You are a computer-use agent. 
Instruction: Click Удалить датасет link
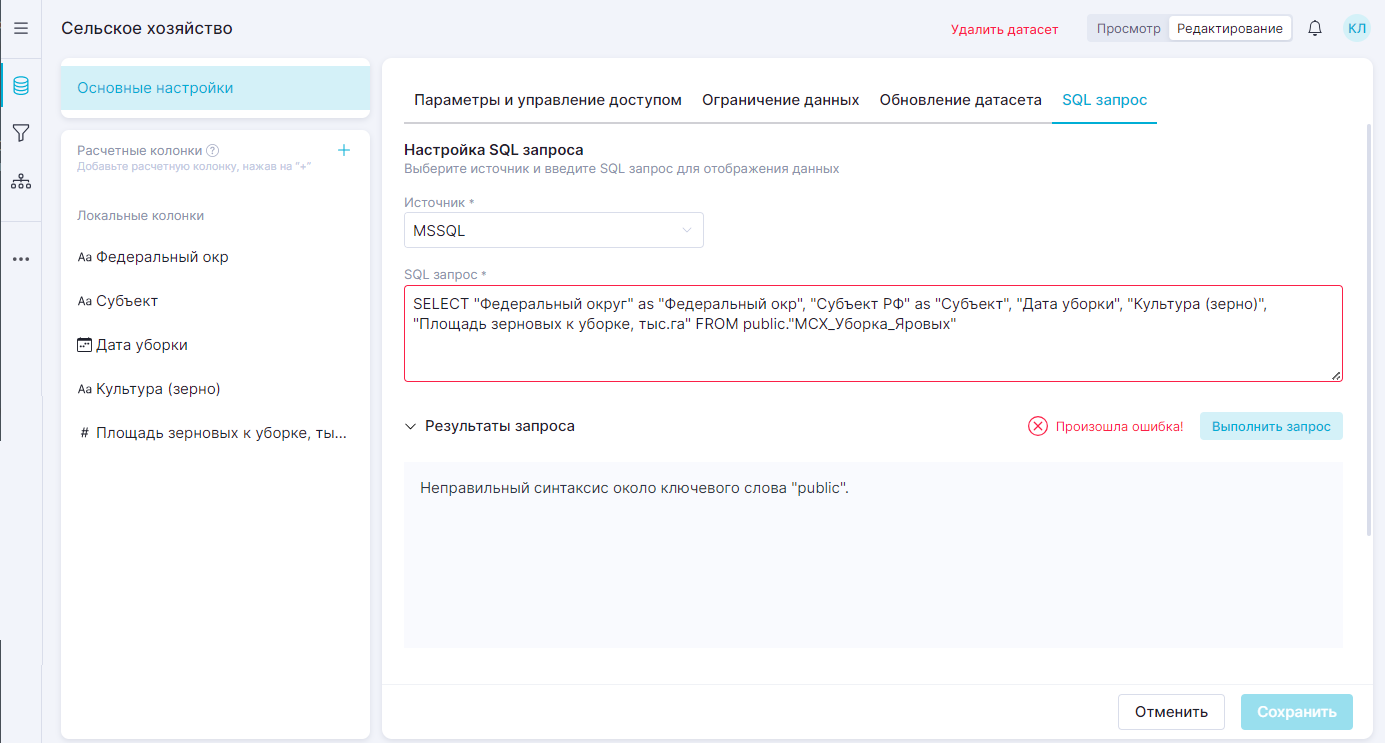[x=1003, y=29]
